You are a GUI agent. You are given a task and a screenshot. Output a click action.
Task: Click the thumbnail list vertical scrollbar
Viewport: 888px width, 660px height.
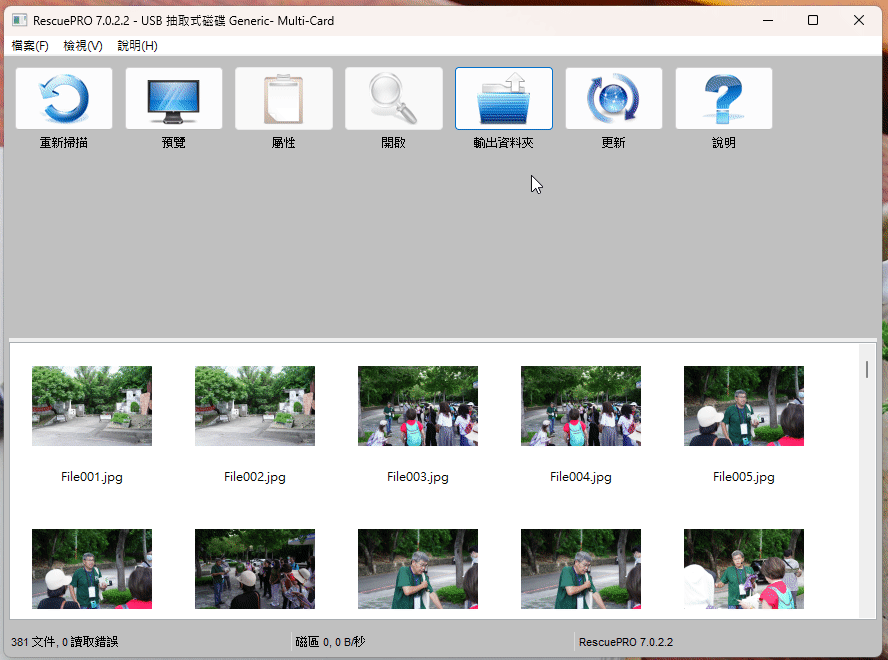click(x=867, y=480)
